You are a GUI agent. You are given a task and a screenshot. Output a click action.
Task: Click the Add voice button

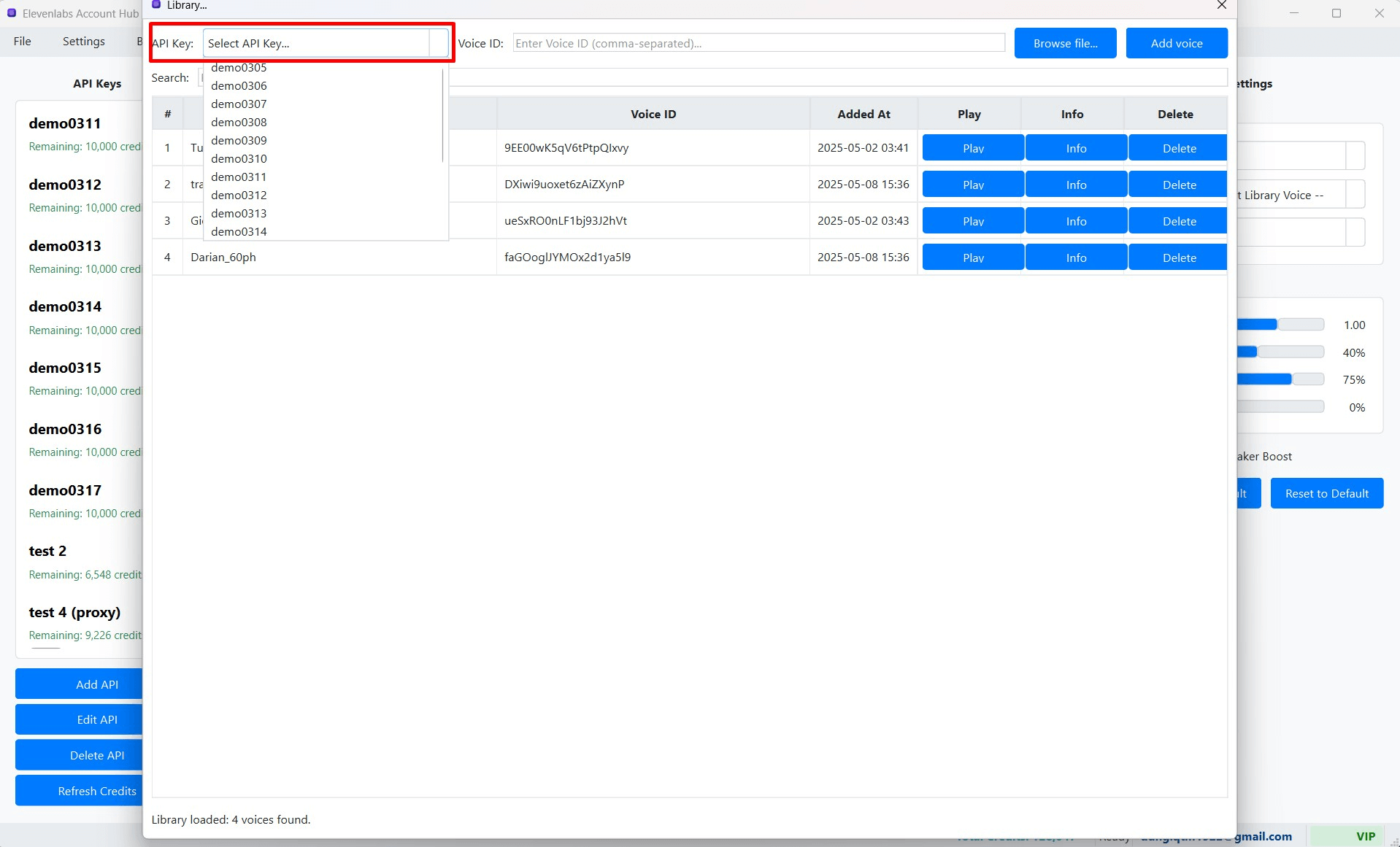click(x=1176, y=43)
